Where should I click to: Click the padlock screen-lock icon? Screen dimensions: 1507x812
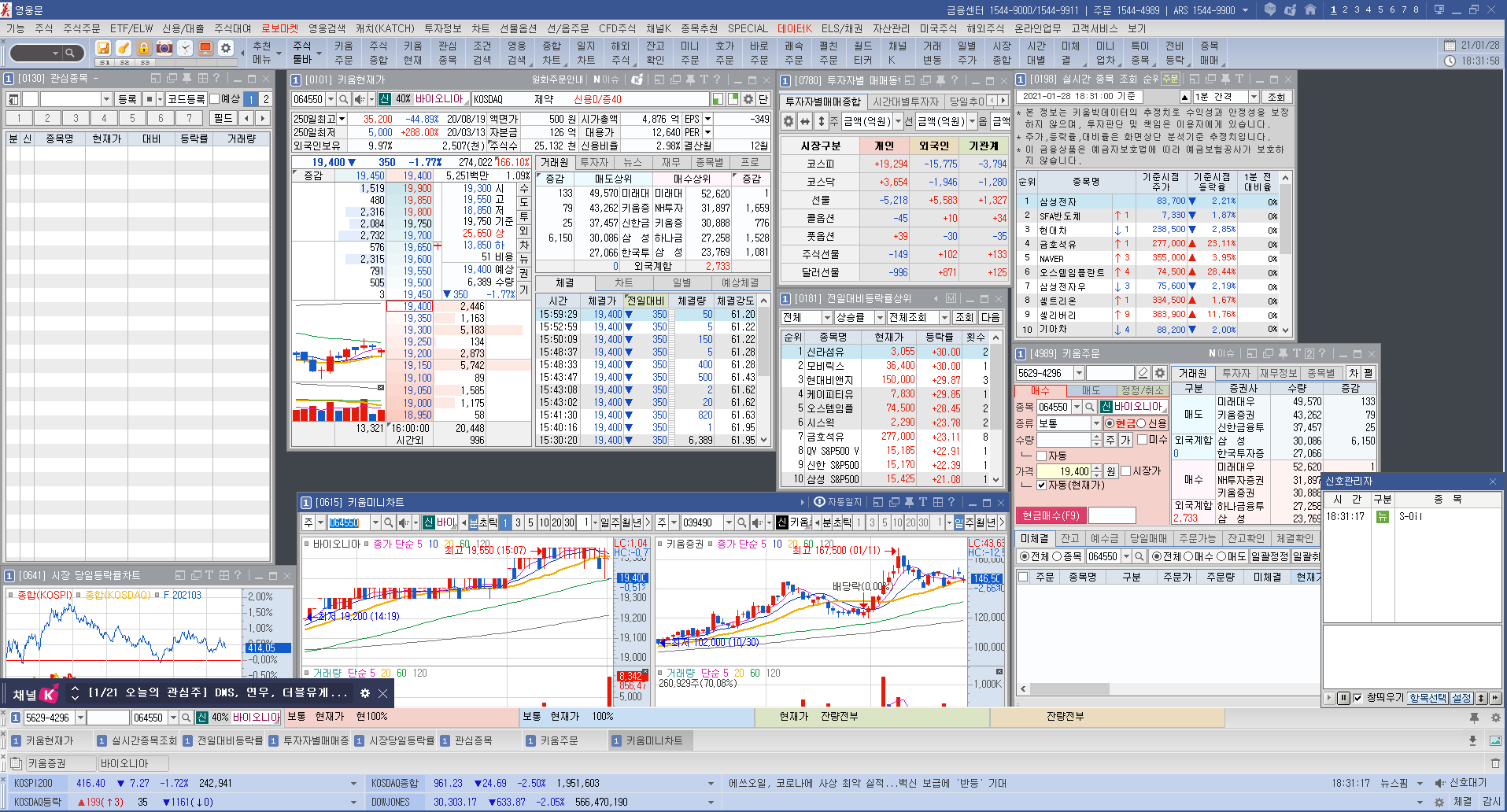144,48
